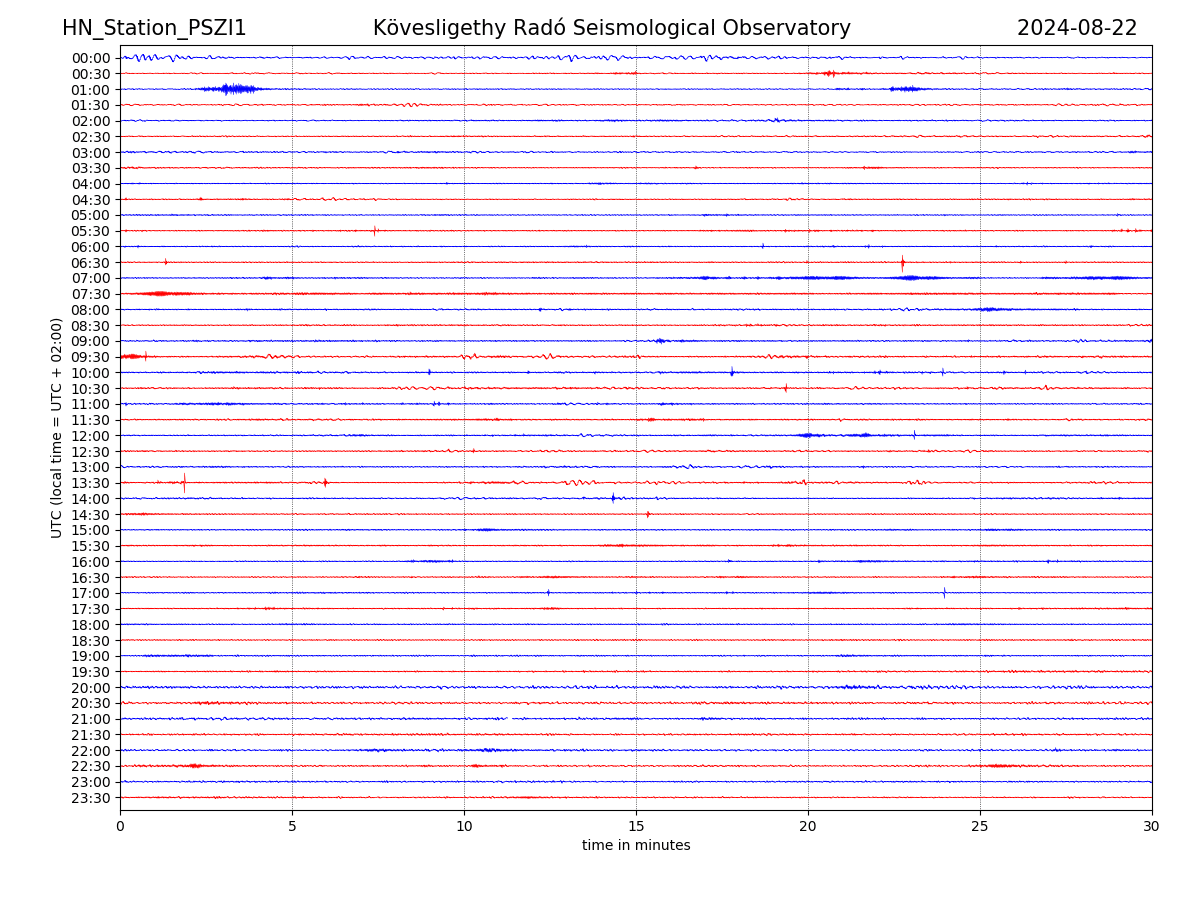Image resolution: width=1200 pixels, height=900 pixels.
Task: Click the HN_Station_PSZI1 station title
Action: [x=154, y=28]
